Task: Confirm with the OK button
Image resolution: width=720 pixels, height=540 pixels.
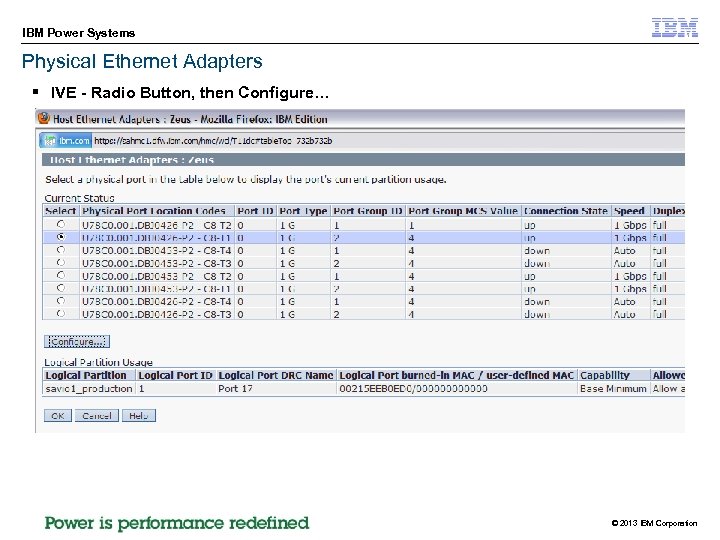Action: click(58, 416)
